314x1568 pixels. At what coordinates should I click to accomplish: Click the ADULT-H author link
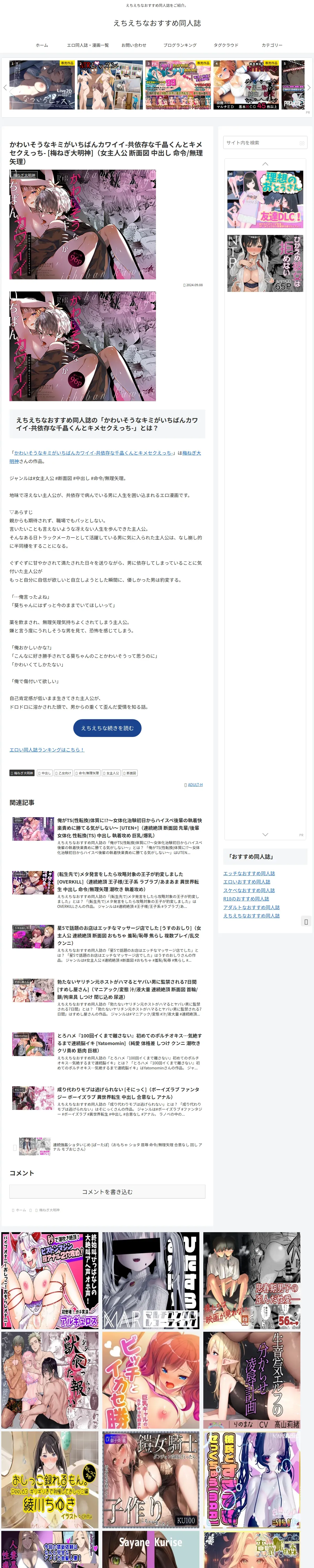click(x=194, y=785)
